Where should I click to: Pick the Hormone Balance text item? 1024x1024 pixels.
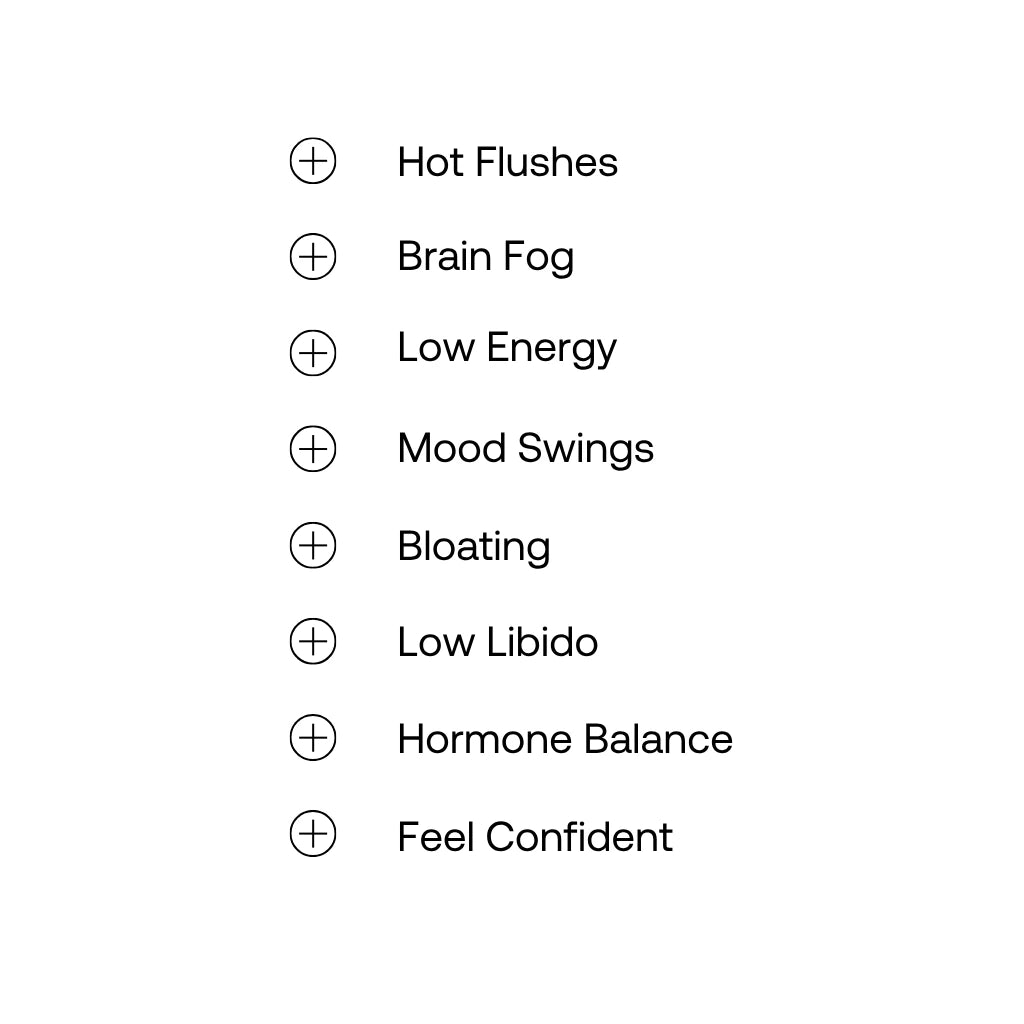click(x=565, y=739)
